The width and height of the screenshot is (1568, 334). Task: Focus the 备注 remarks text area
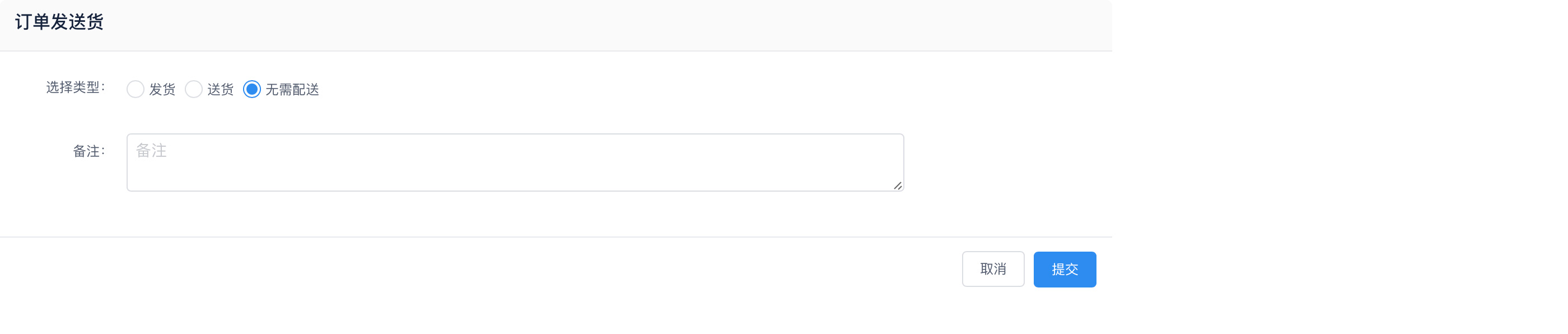click(514, 162)
